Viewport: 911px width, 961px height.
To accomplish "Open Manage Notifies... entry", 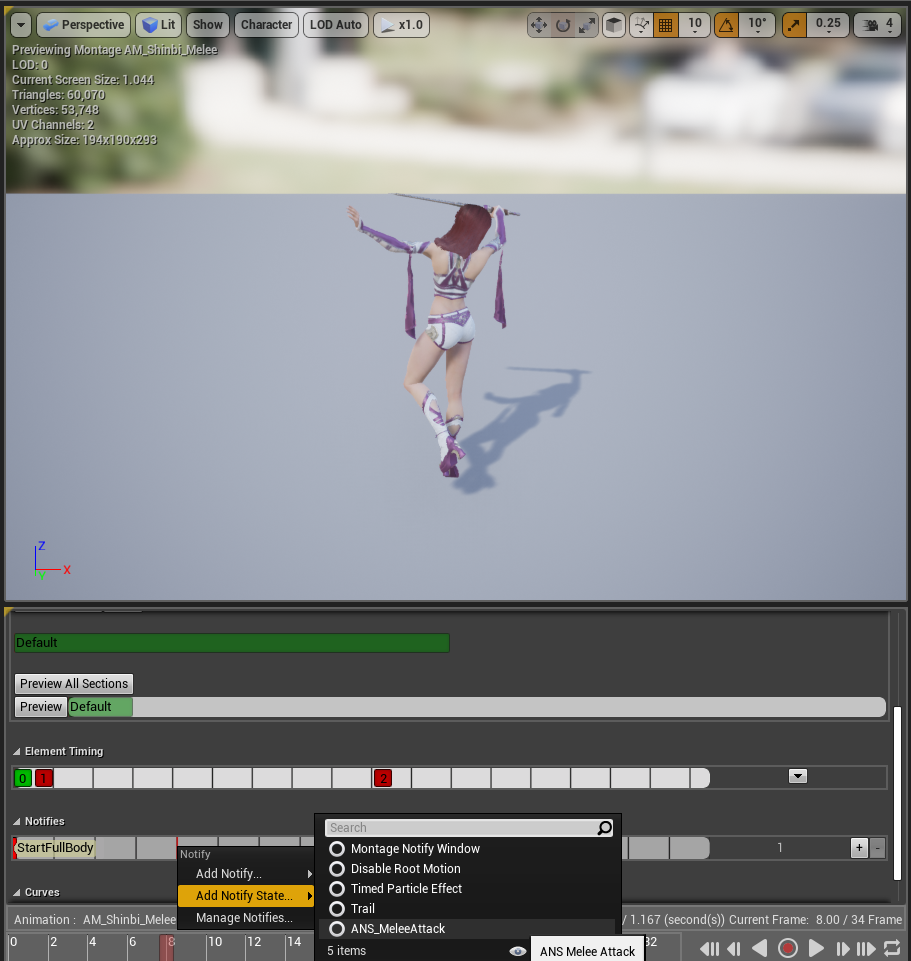I will coord(246,917).
